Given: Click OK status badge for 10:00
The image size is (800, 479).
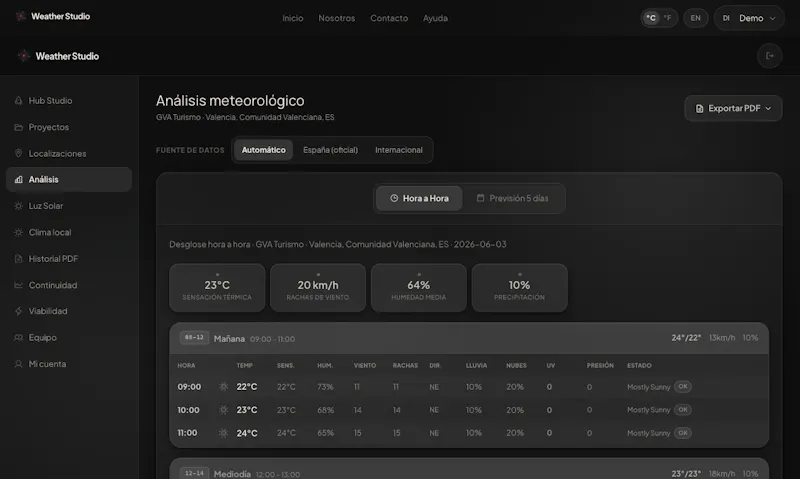Looking at the screenshot, I should 683,410.
